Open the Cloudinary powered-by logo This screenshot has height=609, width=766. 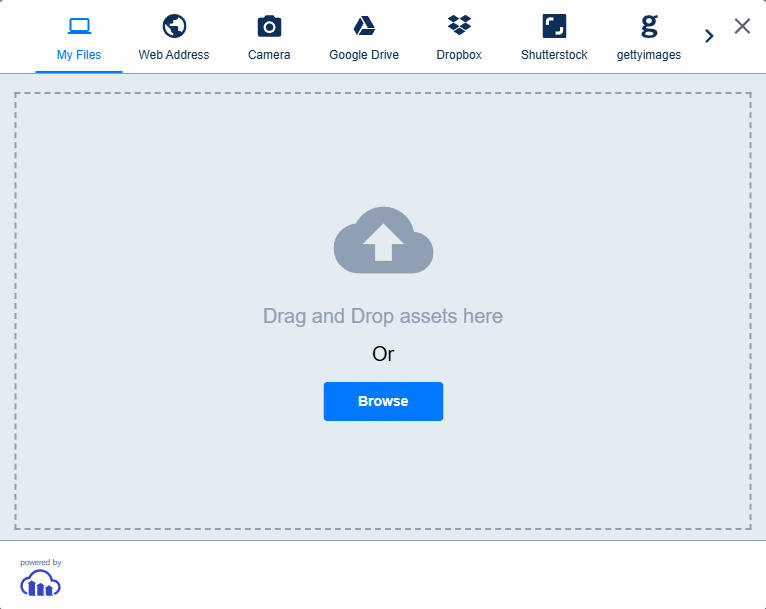click(x=40, y=583)
